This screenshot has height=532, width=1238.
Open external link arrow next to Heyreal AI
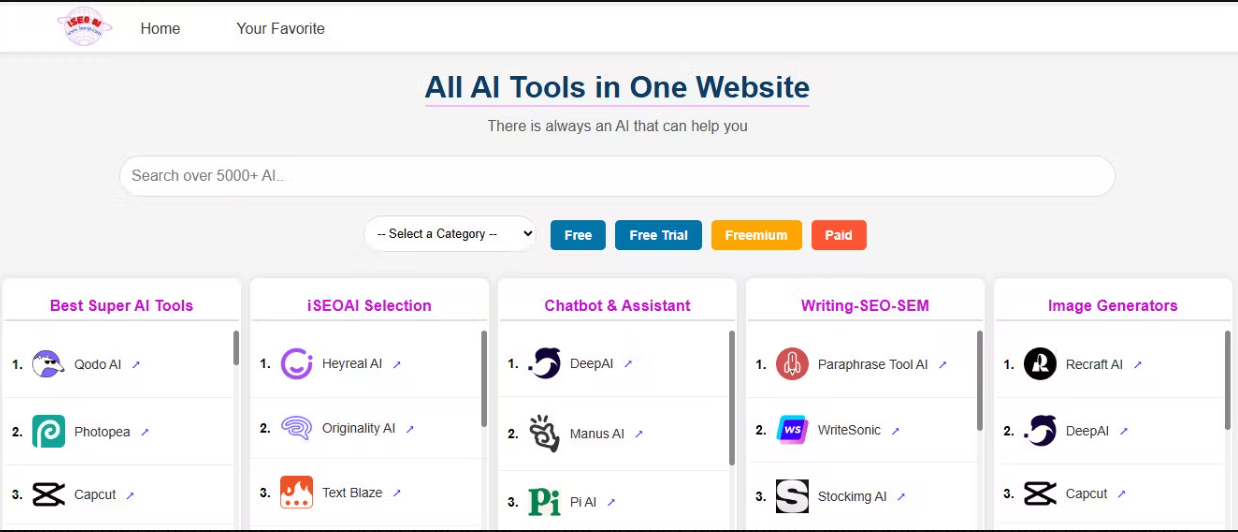point(397,365)
